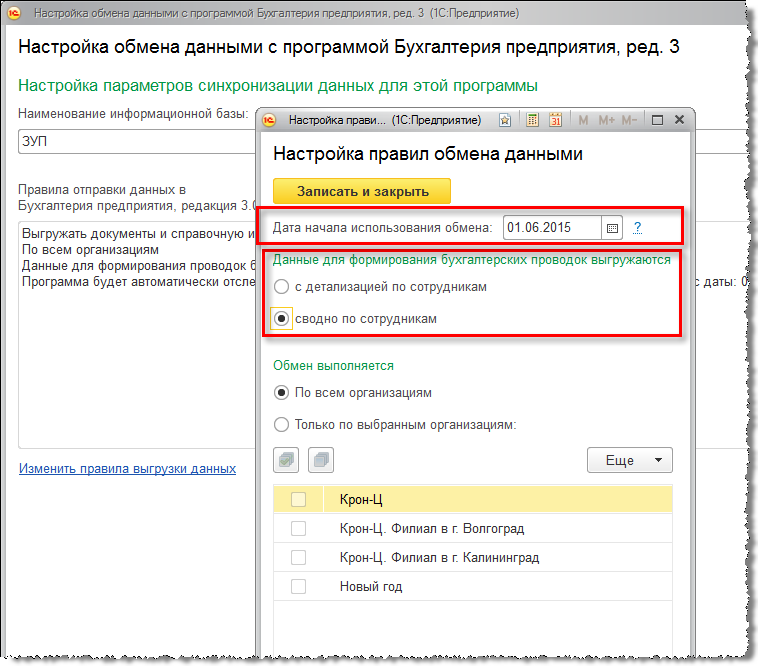Screen dimensions: 758x666
Task: Click Настройка правил обмена данными heading
Action: click(428, 154)
